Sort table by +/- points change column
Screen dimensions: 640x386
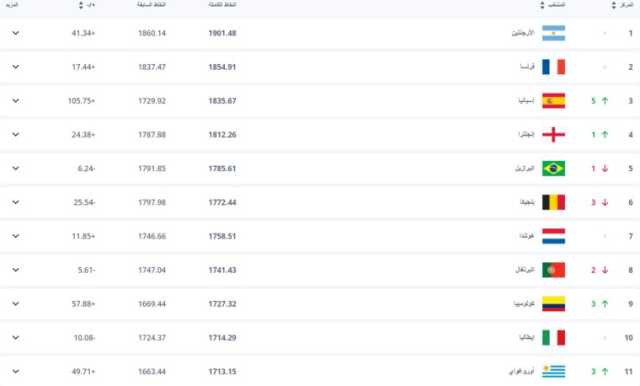[x=81, y=5]
